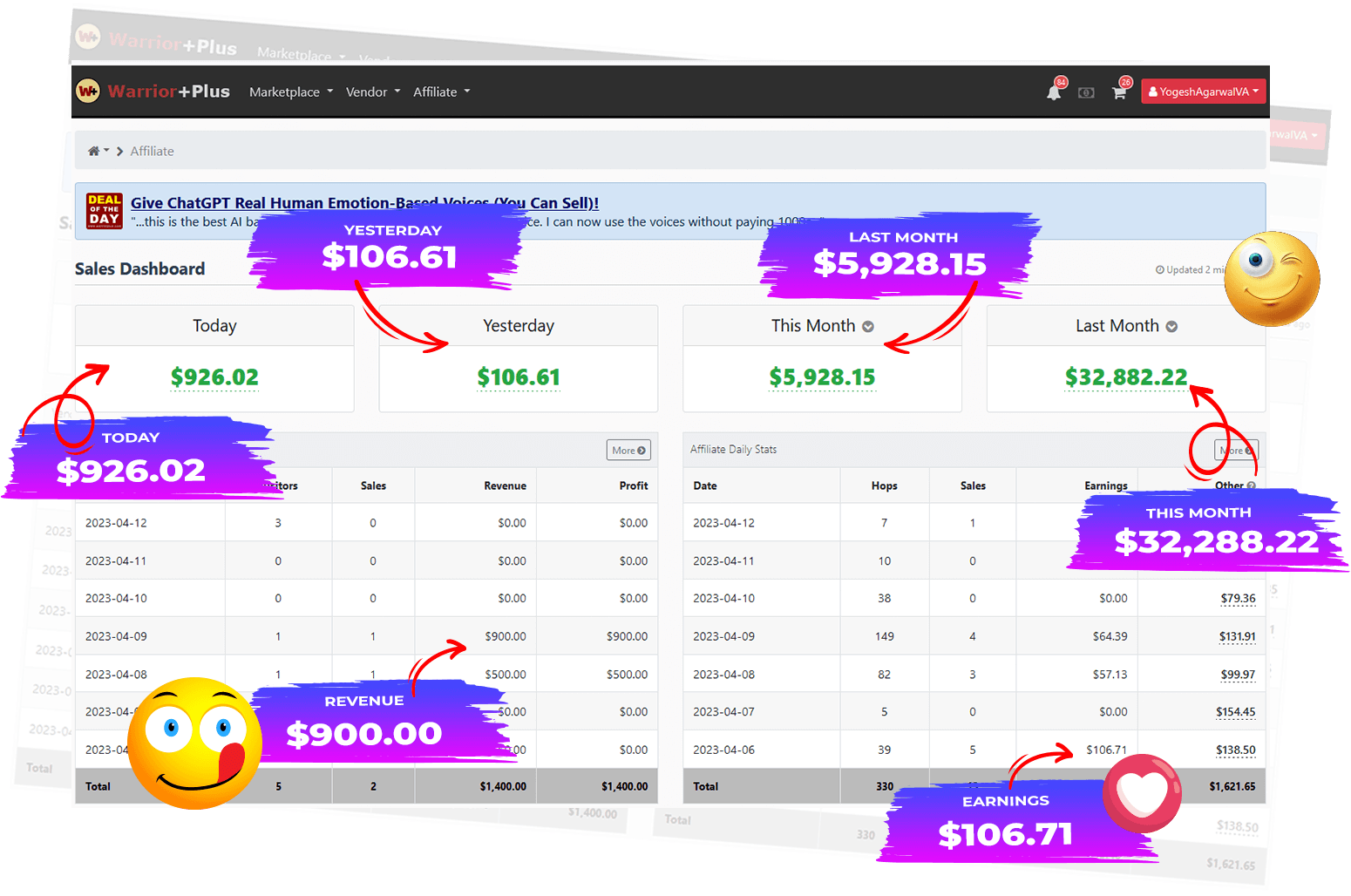Image resolution: width=1351 pixels, height=896 pixels.
Task: Click the help icon beside Other column
Action: [1252, 485]
